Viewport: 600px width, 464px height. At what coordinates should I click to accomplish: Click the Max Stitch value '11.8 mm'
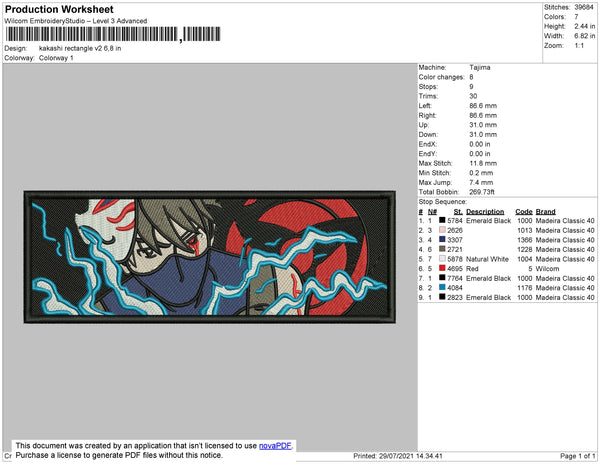[483, 163]
